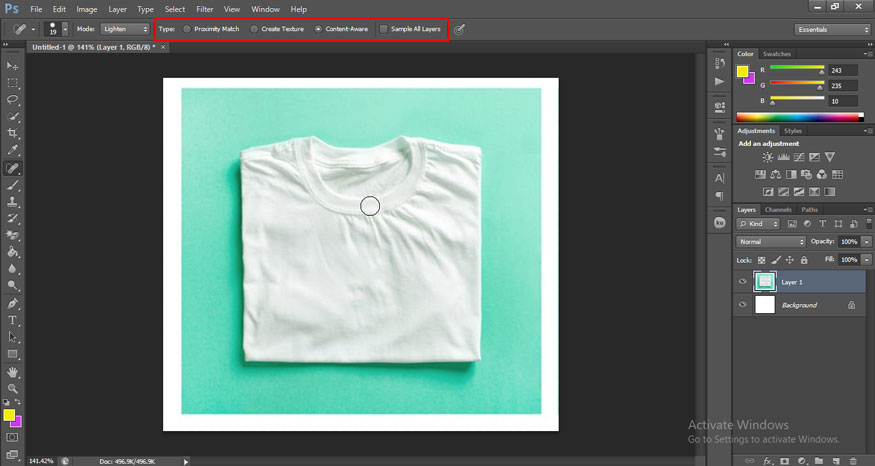Switch to the Swatches tab

tap(777, 54)
